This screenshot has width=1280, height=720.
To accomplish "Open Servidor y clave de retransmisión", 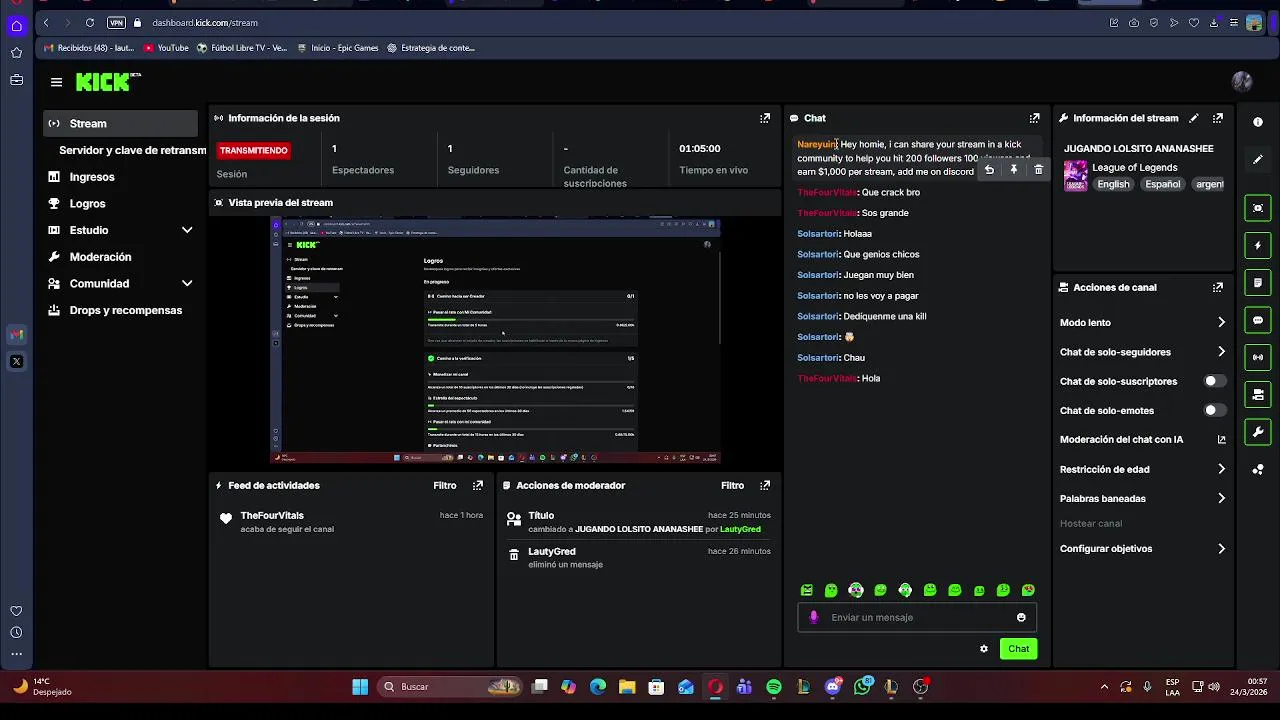I will click(132, 150).
